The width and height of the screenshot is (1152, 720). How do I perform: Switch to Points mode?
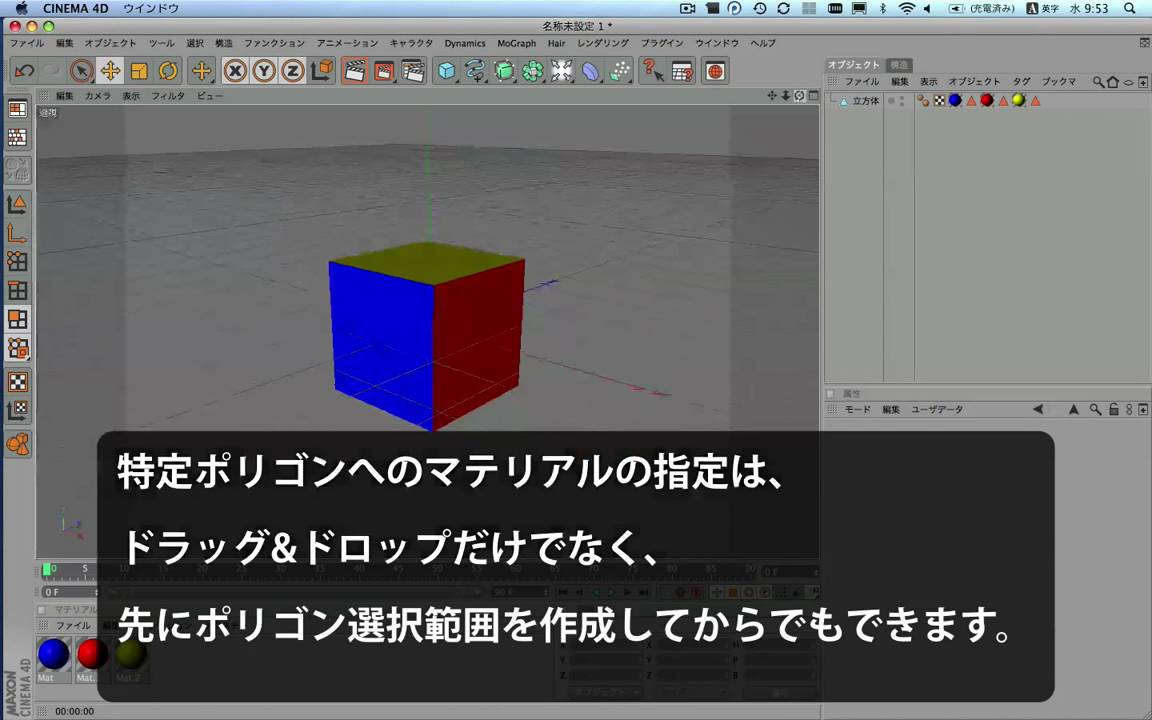tap(18, 262)
